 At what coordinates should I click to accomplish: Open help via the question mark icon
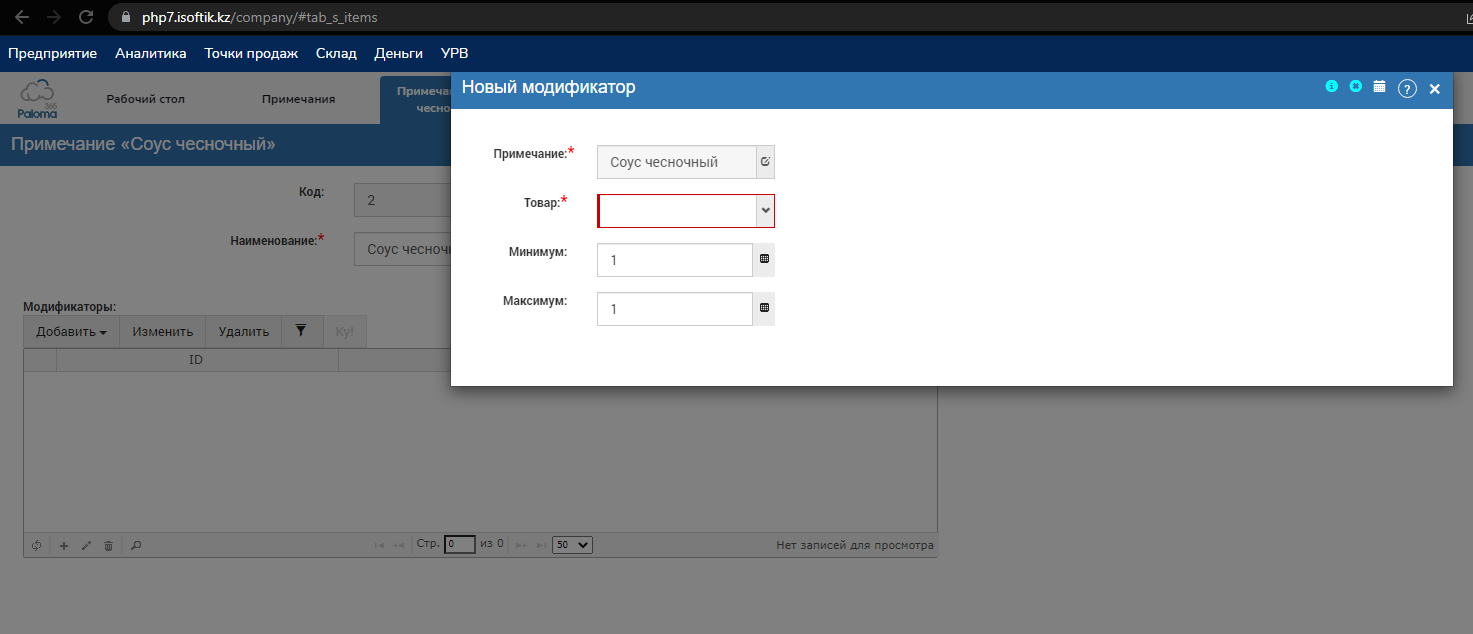[1407, 89]
